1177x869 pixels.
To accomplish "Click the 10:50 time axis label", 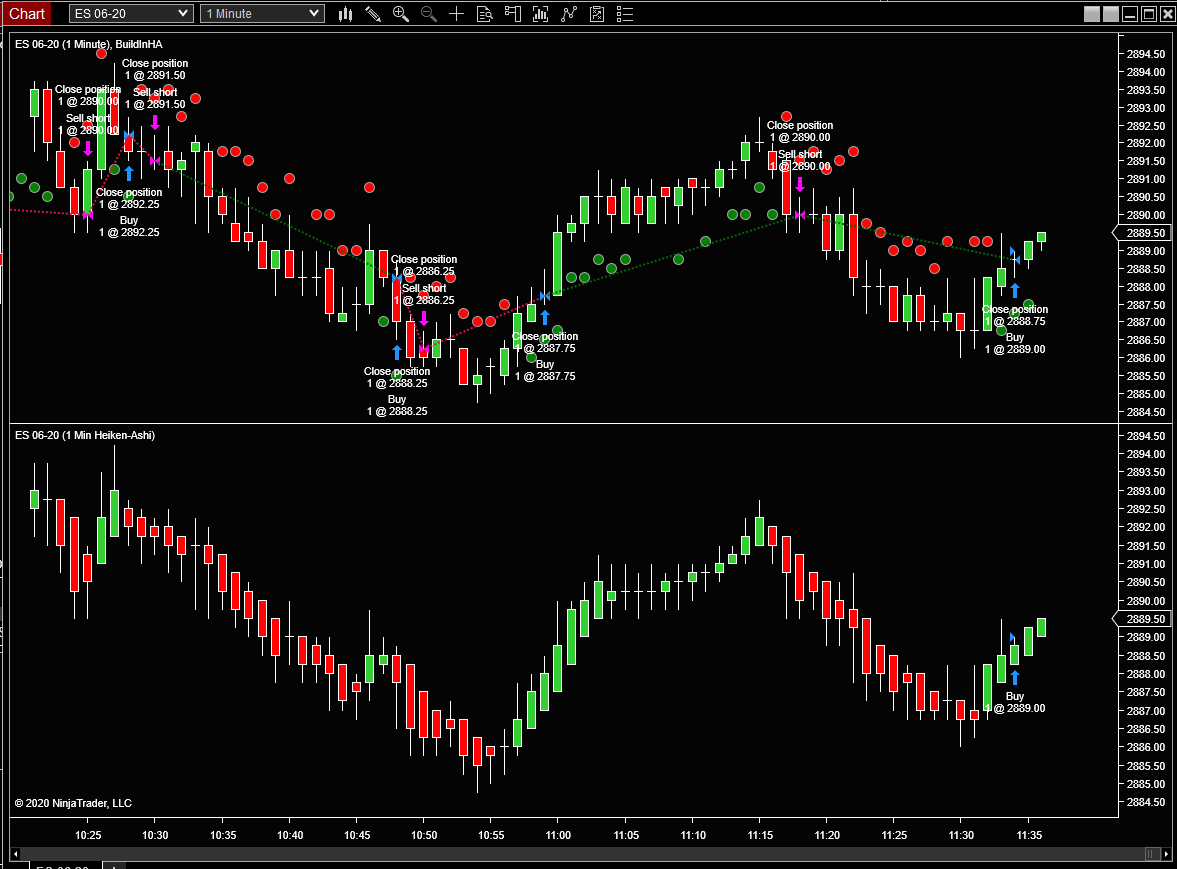I will [424, 835].
